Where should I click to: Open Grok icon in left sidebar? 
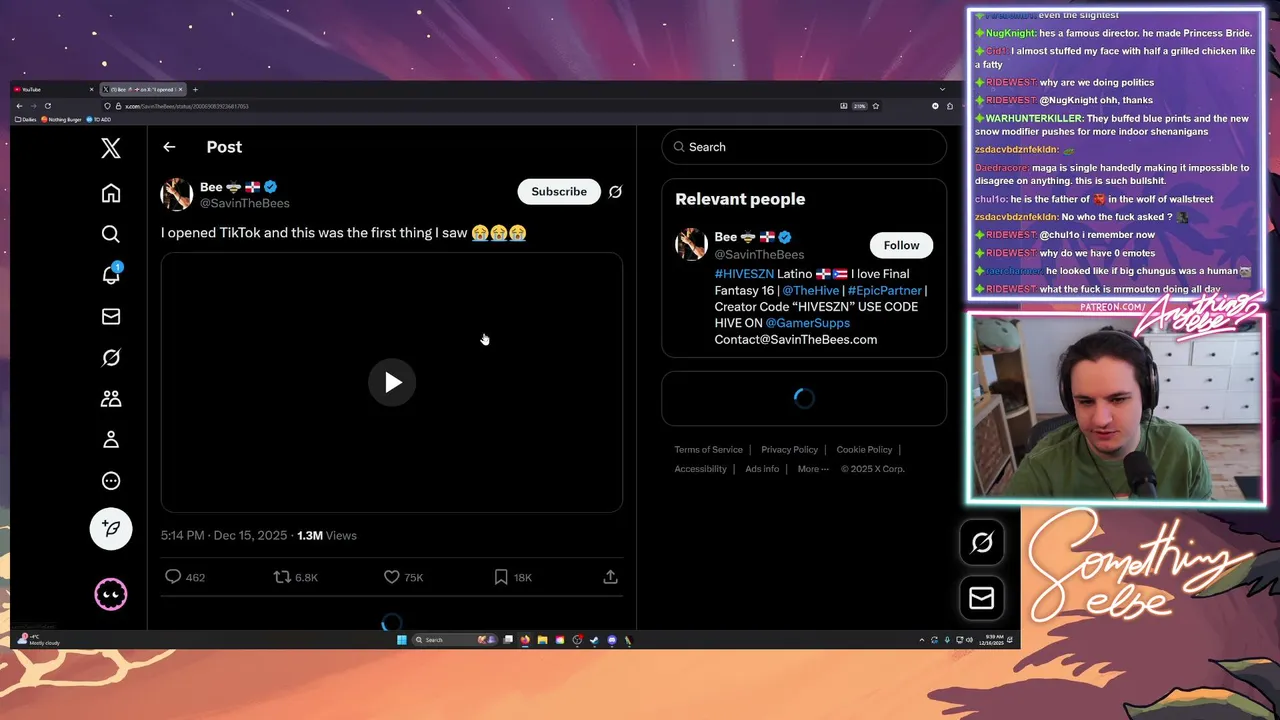(x=111, y=357)
